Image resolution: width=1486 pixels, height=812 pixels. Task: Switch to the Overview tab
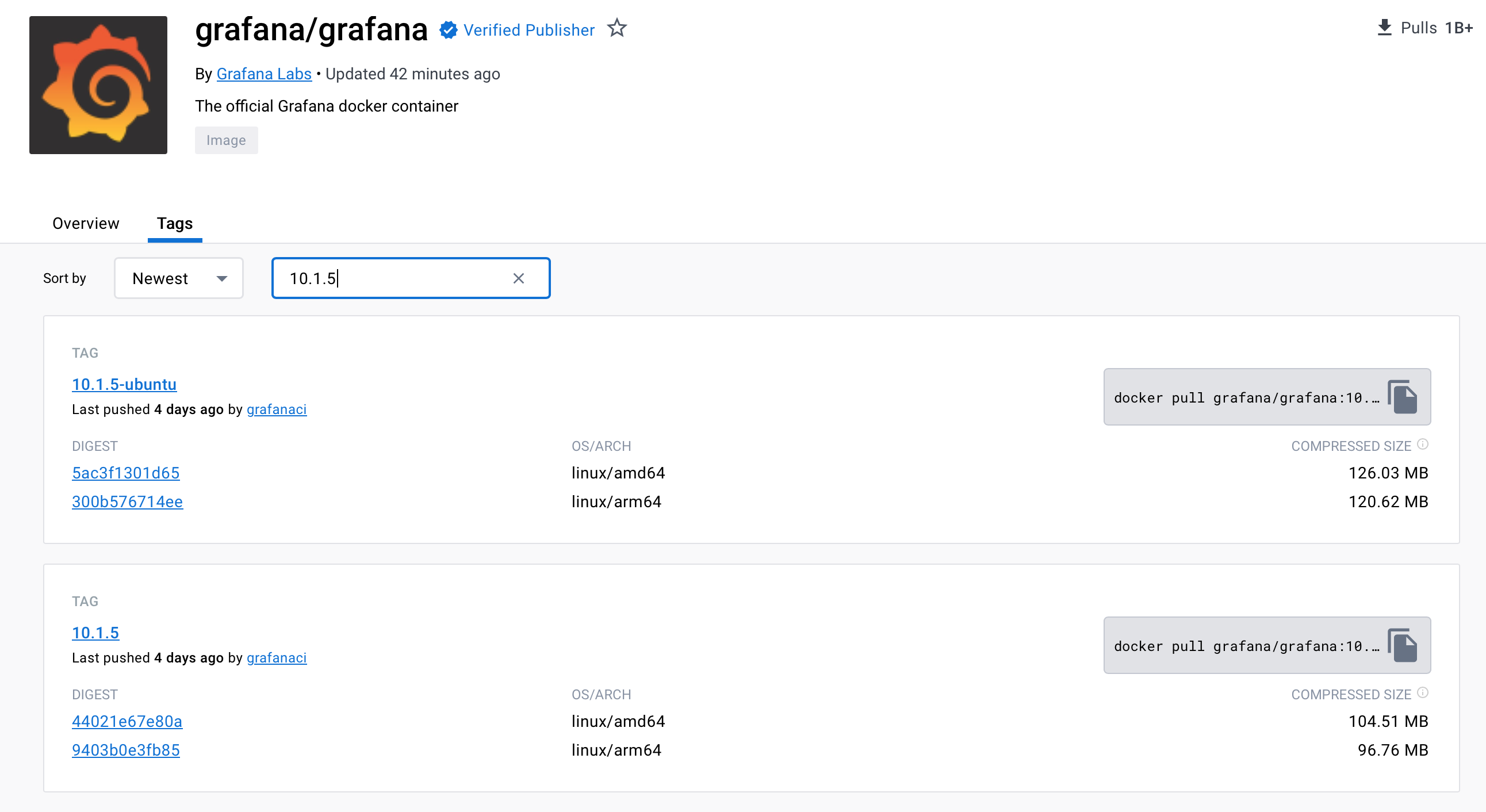tap(85, 224)
